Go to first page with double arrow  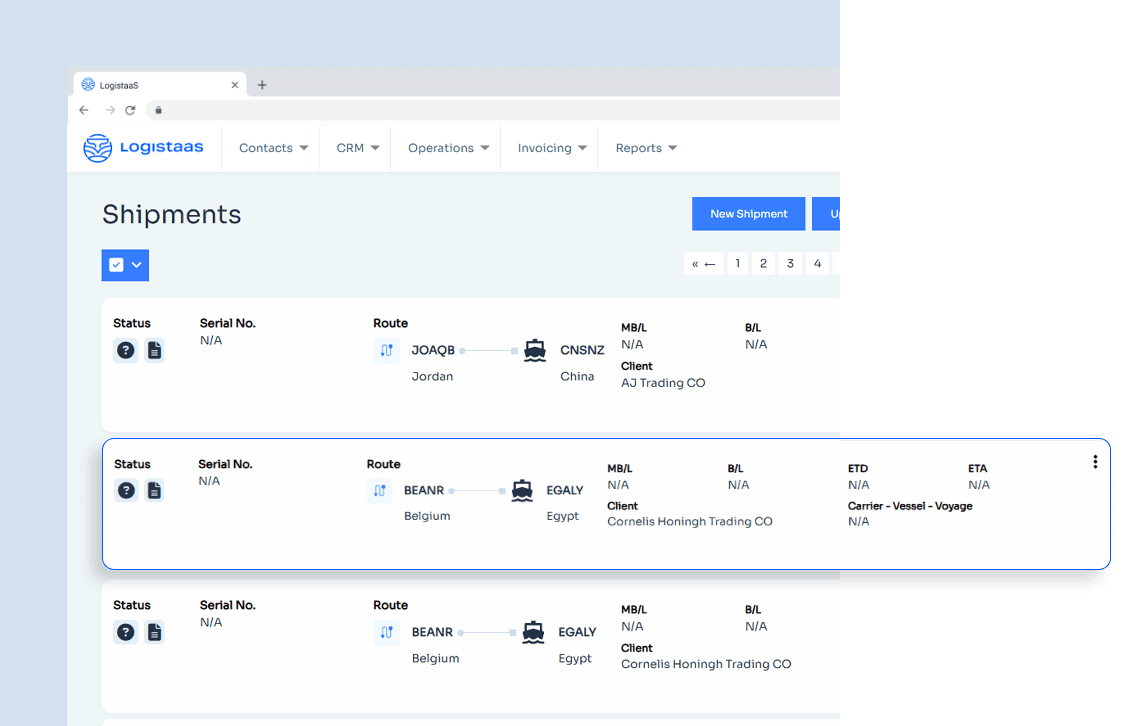[x=695, y=264]
